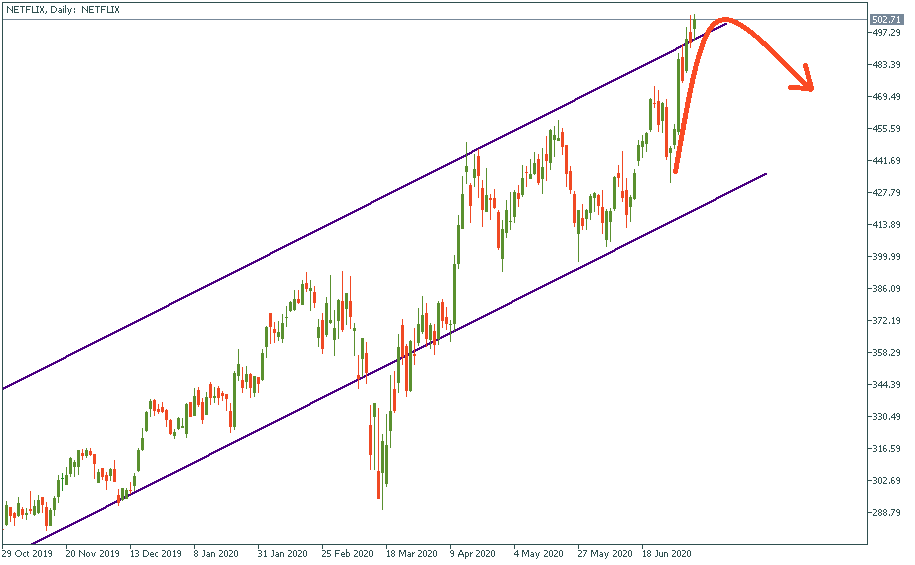Click the 9 Apr 2020 date label
The height and width of the screenshot is (565, 915).
click(x=474, y=552)
